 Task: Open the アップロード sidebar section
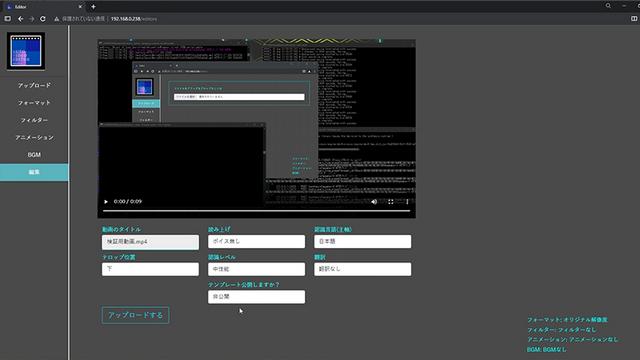click(x=34, y=85)
